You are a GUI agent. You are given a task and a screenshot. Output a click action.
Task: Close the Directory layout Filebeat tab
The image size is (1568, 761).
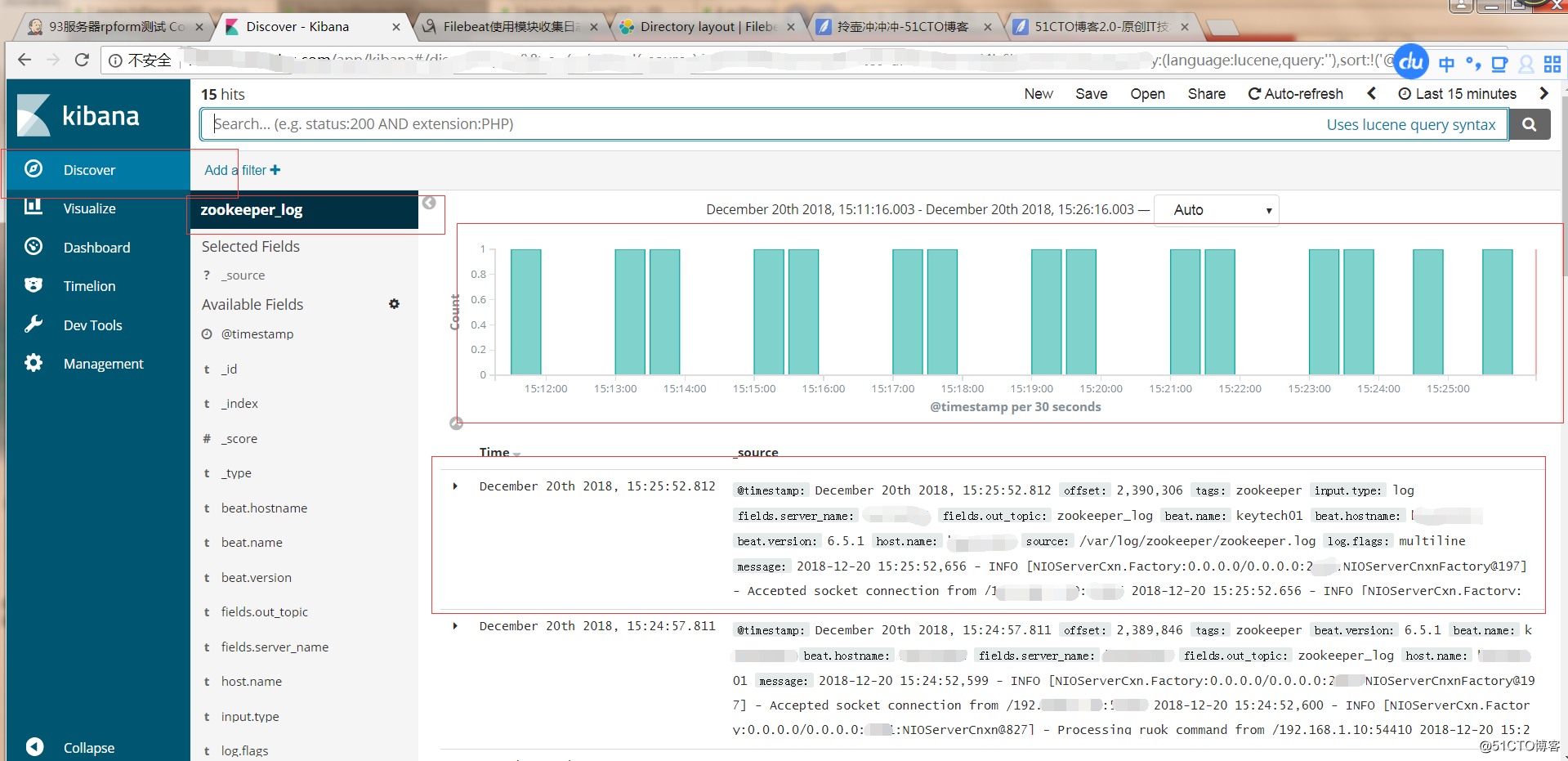point(791,27)
